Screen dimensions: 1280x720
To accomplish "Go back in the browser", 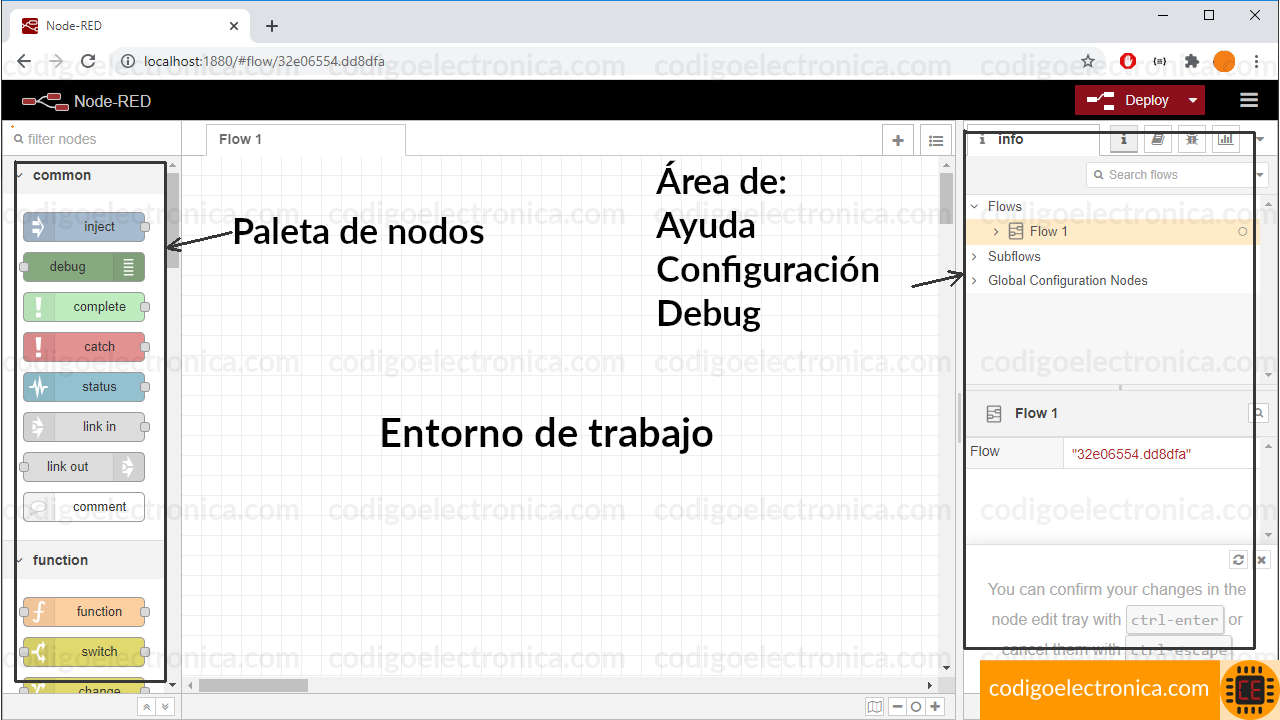I will point(24,61).
